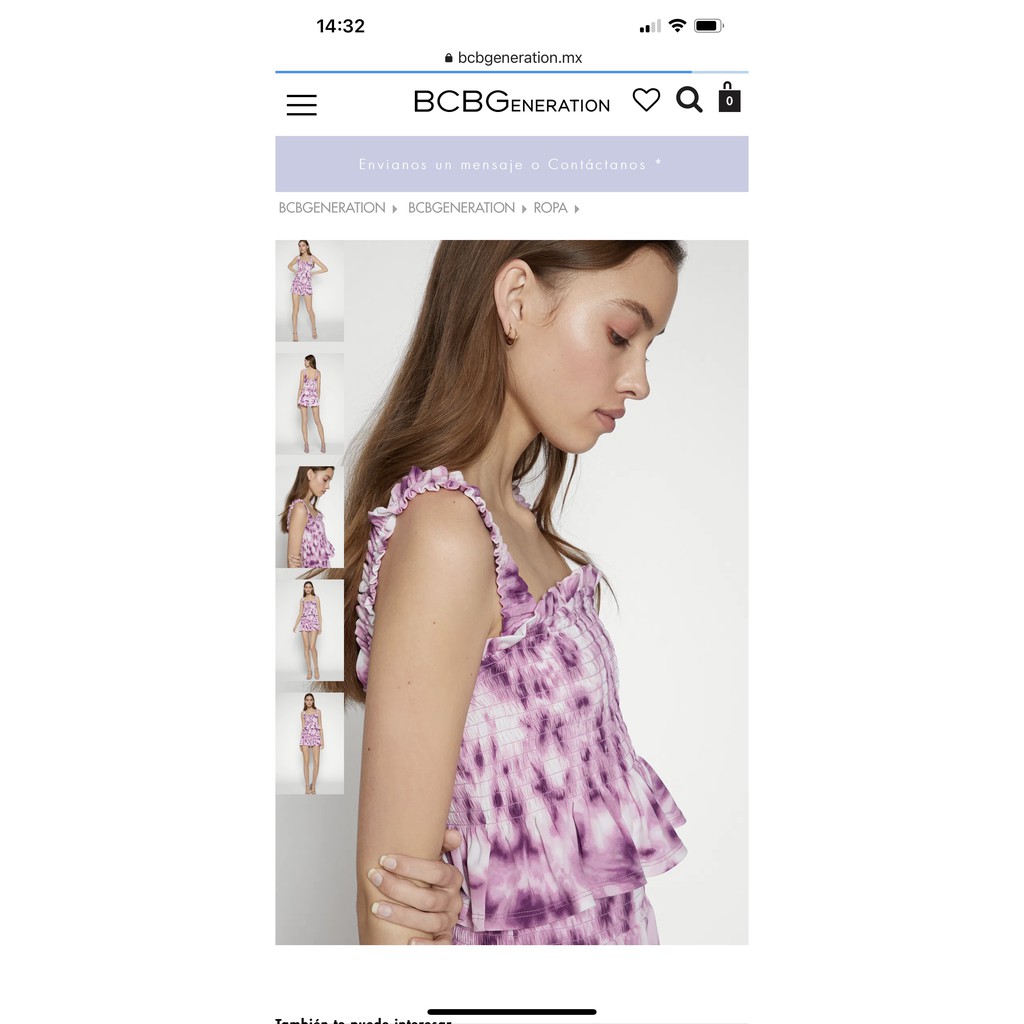This screenshot has width=1024, height=1024.
Task: Tap the Wi-Fi status icon
Action: (677, 26)
